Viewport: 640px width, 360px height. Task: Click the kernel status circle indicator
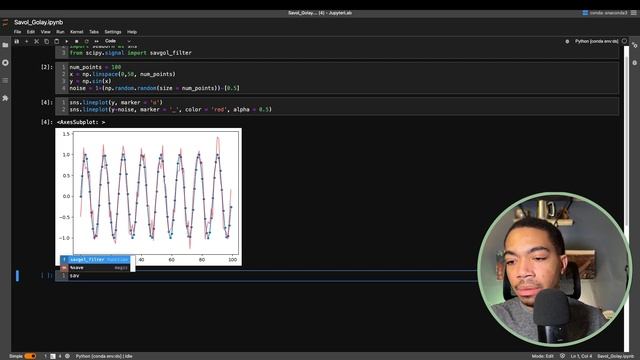[x=624, y=41]
